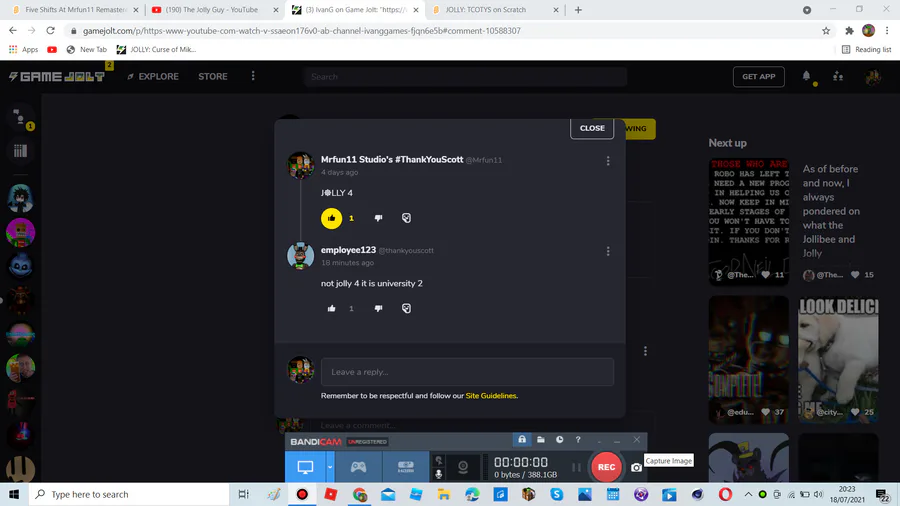The image size is (900, 506).
Task: Dislike the JOLLY 4 comment
Action: [x=378, y=218]
